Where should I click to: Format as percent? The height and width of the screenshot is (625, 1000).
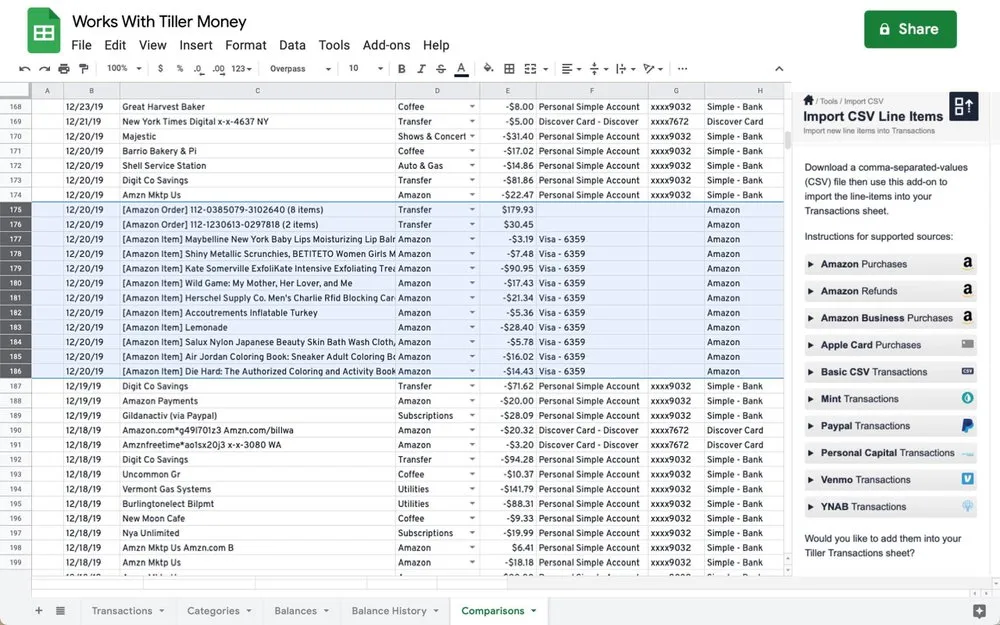180,69
